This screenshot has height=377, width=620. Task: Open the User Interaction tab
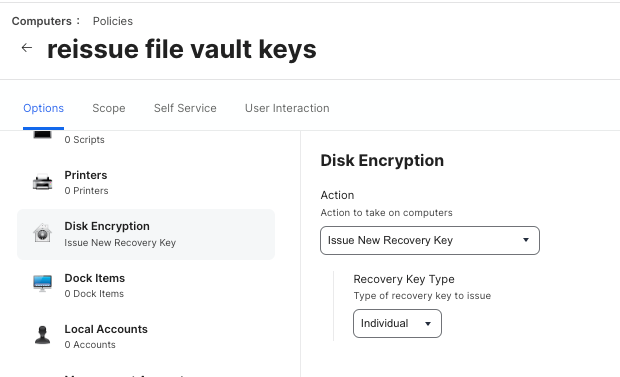click(287, 108)
